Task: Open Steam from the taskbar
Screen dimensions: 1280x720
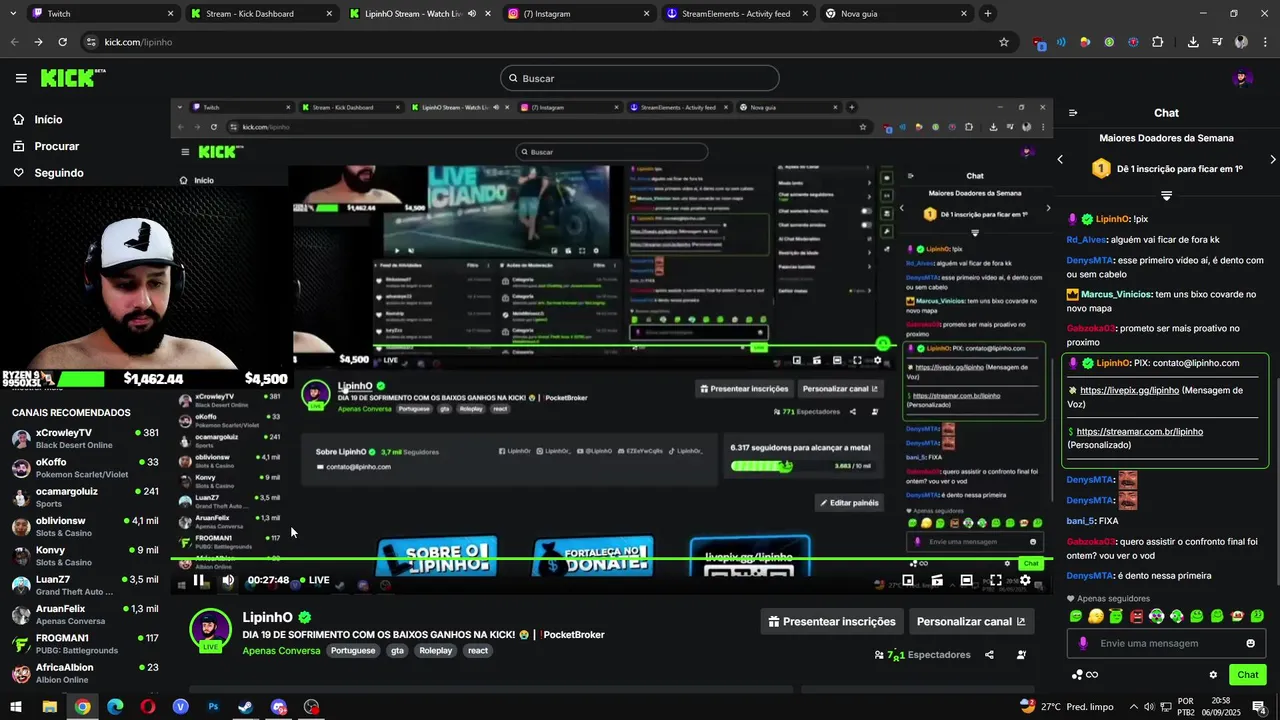Action: click(246, 707)
